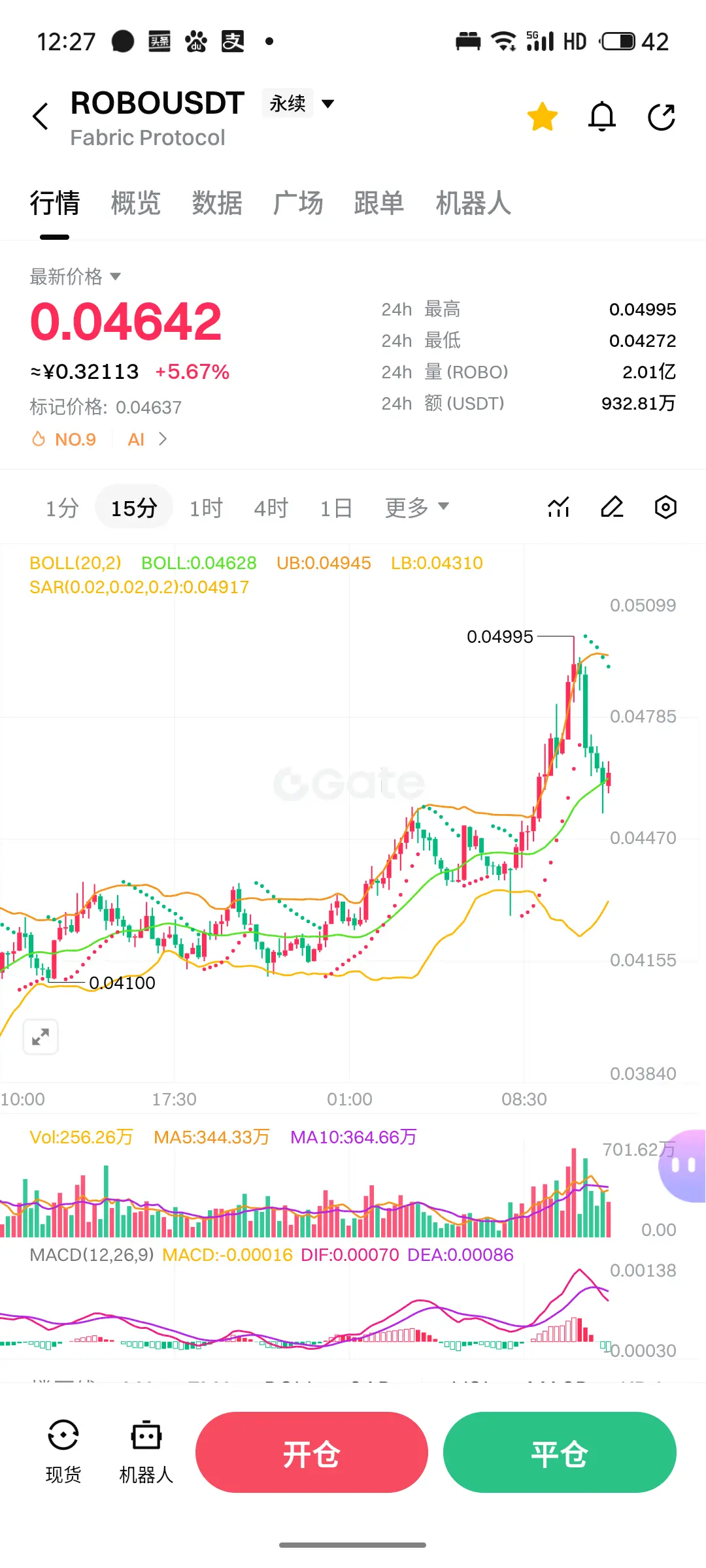
Task: Tap the ≈¥0.32113 converted price
Action: coord(84,372)
